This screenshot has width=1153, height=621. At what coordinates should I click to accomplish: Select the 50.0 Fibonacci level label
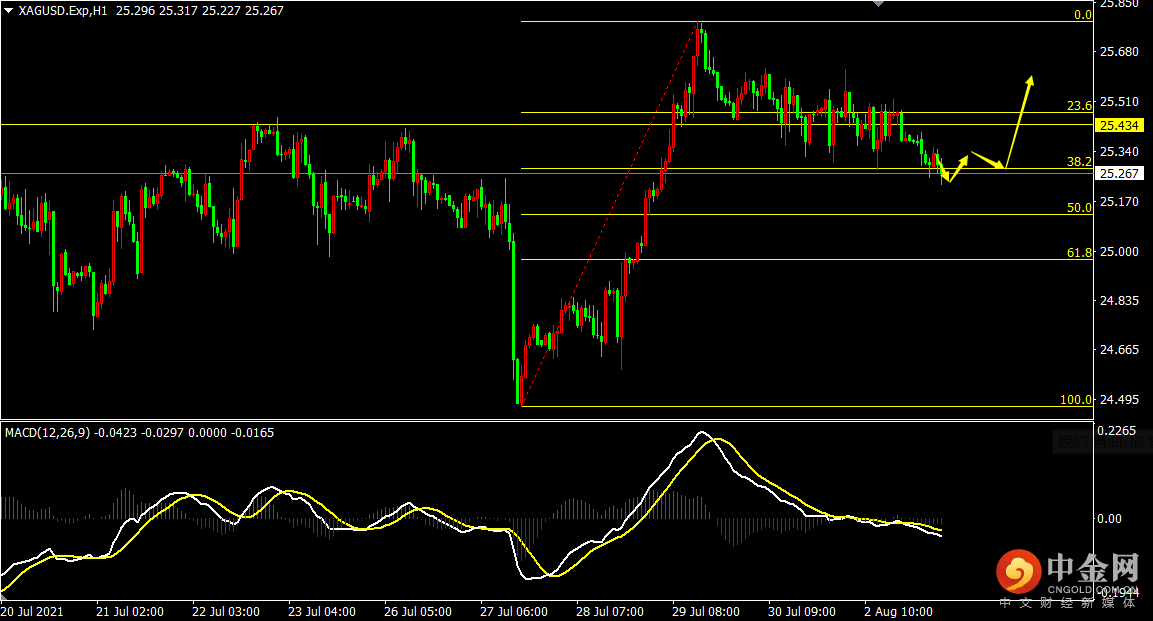click(1079, 208)
